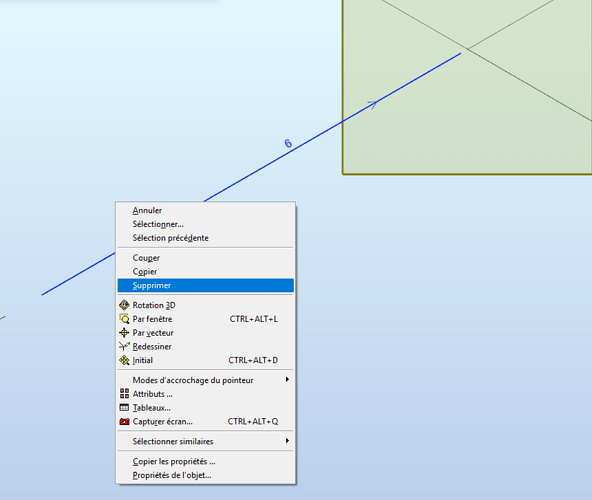Click the Initial view icon

tap(124, 360)
